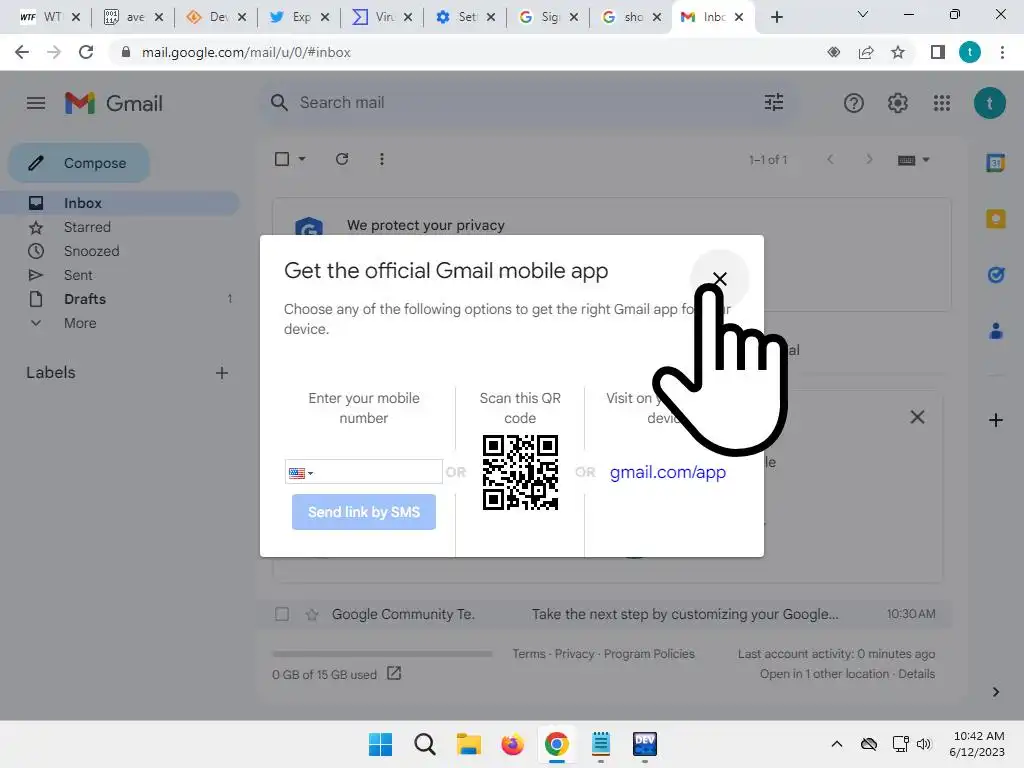
Task: Open storage management external link icon
Action: click(394, 673)
